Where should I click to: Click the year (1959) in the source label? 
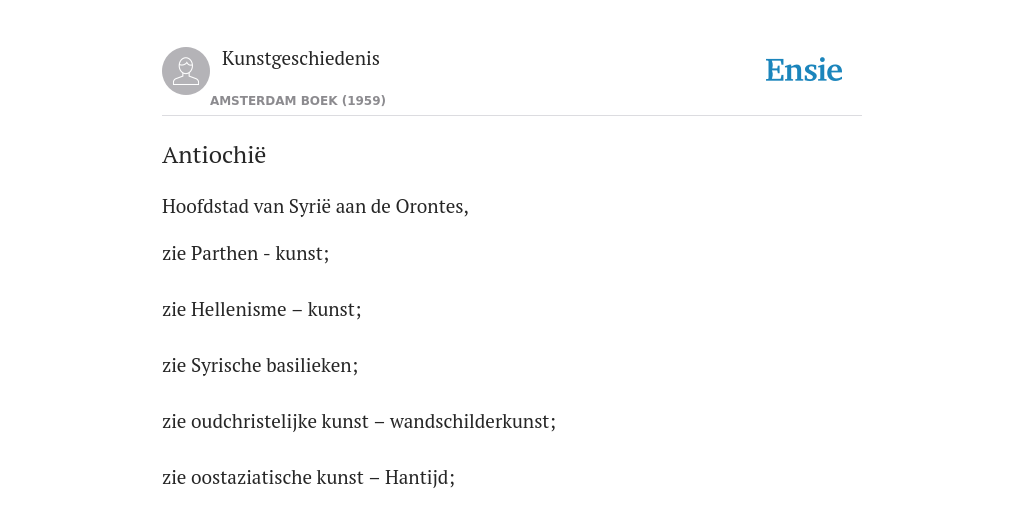(x=364, y=101)
